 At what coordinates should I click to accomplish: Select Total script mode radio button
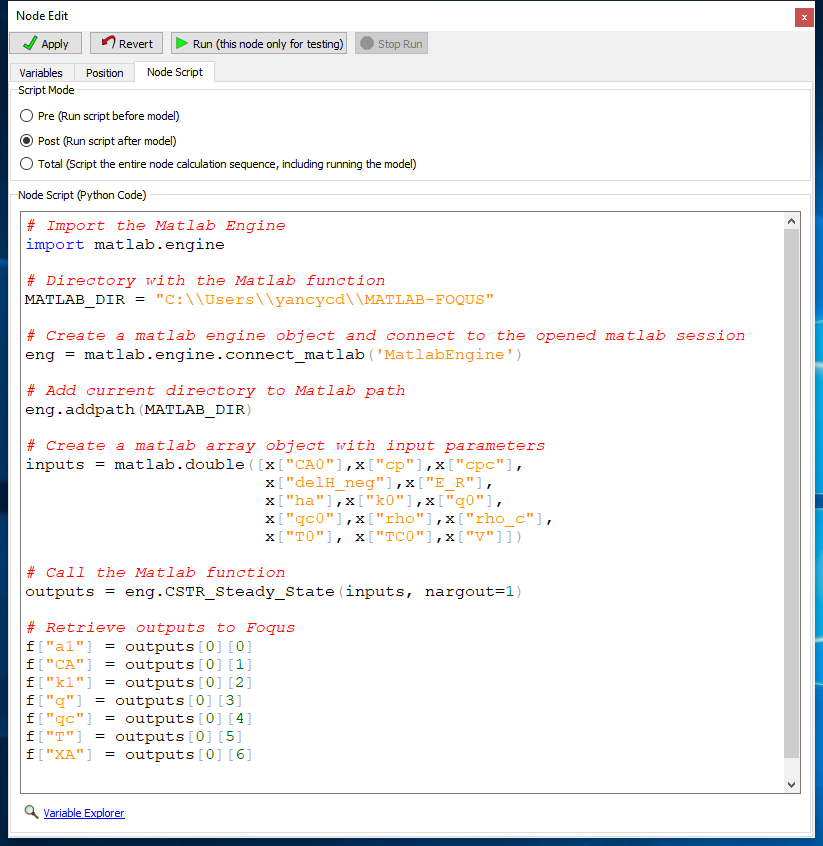[x=26, y=163]
